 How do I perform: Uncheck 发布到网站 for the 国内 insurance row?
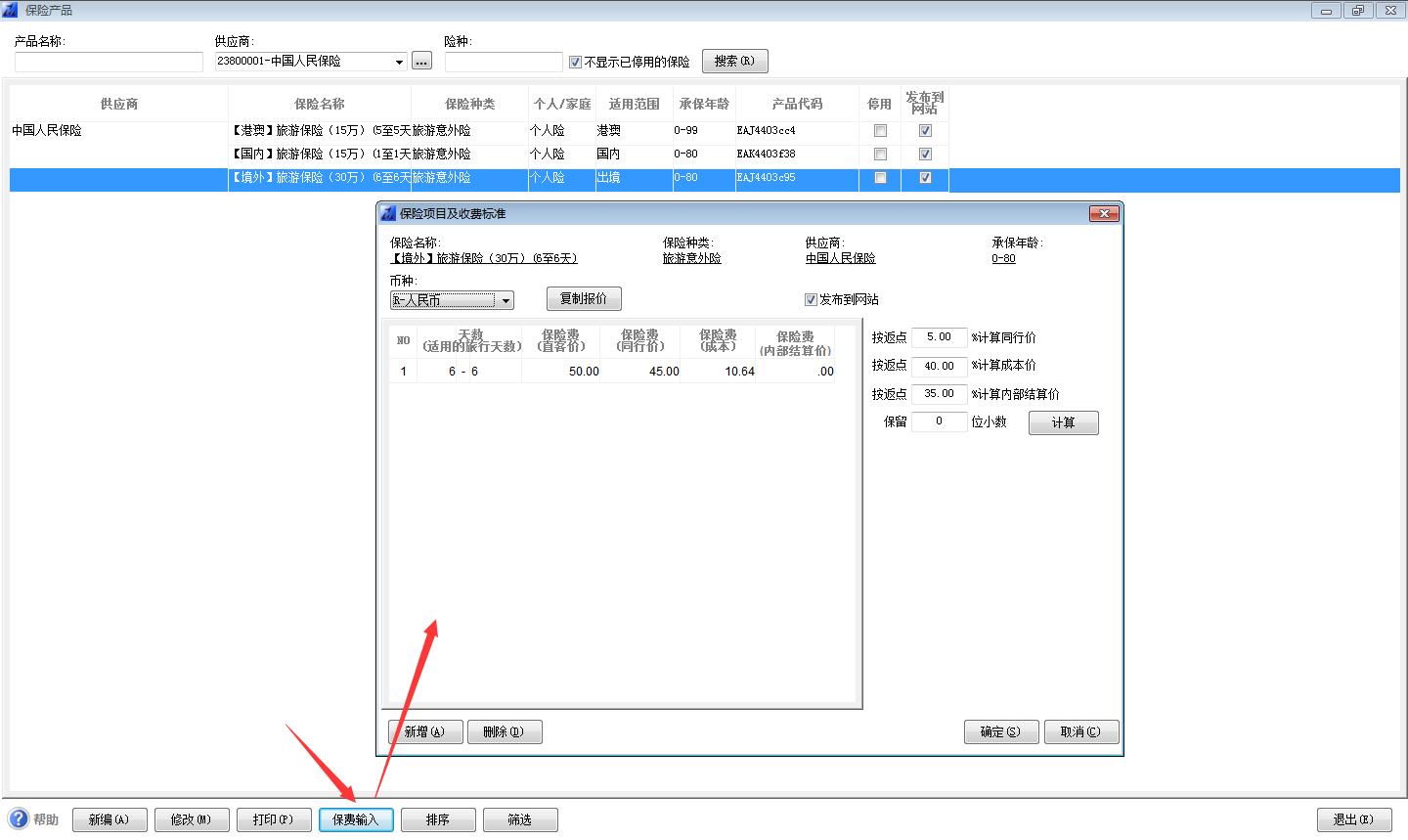925,154
